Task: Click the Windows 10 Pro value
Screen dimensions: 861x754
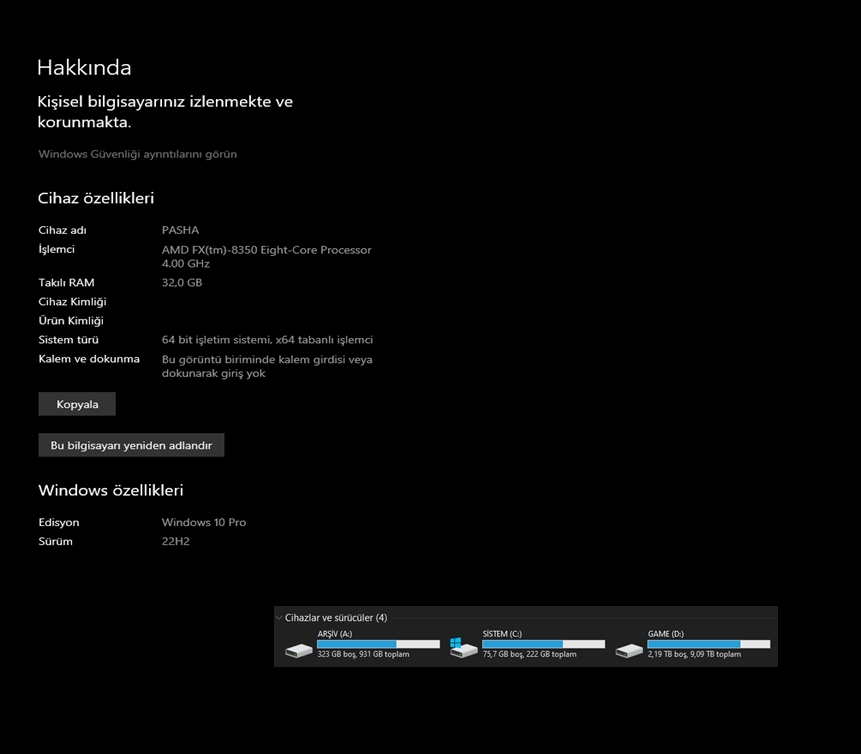Action: 204,522
